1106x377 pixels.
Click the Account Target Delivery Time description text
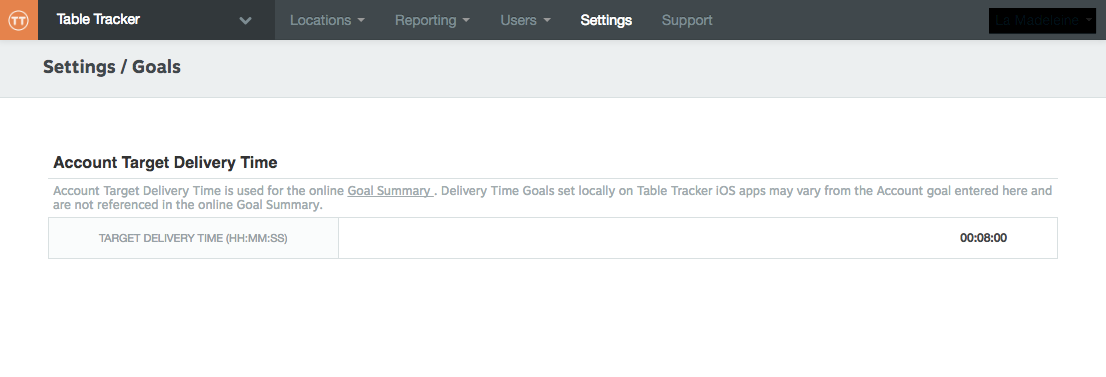click(x=553, y=198)
